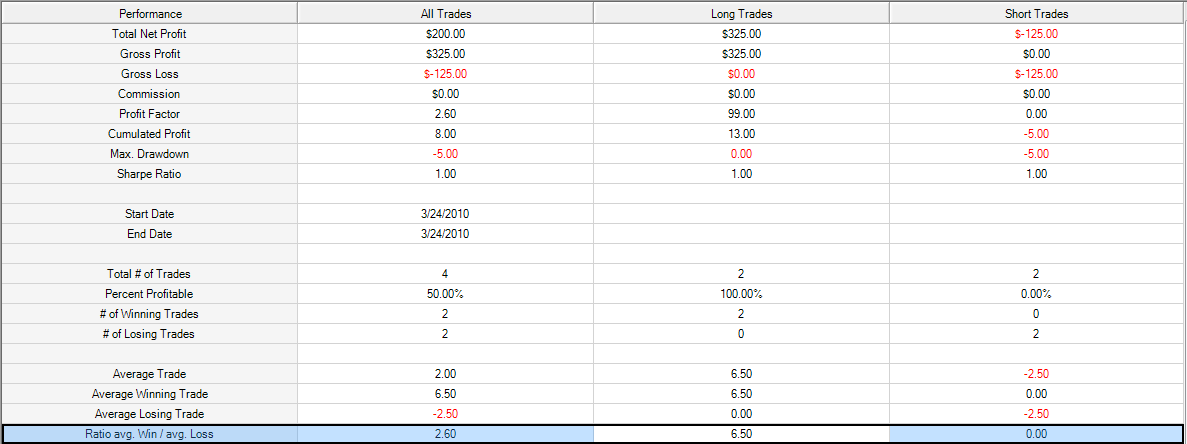The image size is (1187, 444).
Task: Select the All Trades Gross Loss cell
Action: [445, 74]
